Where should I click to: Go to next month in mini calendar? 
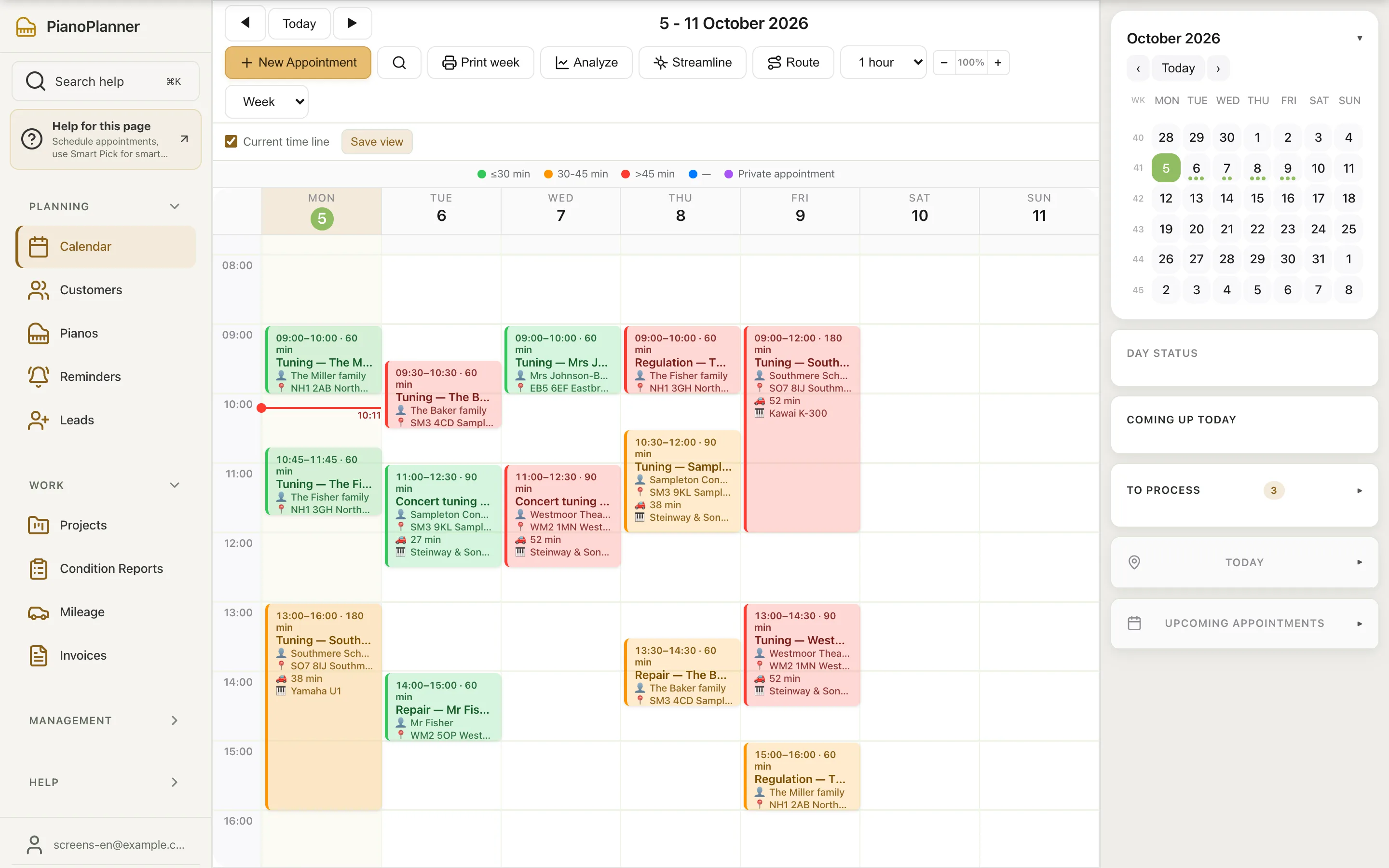pos(1218,68)
